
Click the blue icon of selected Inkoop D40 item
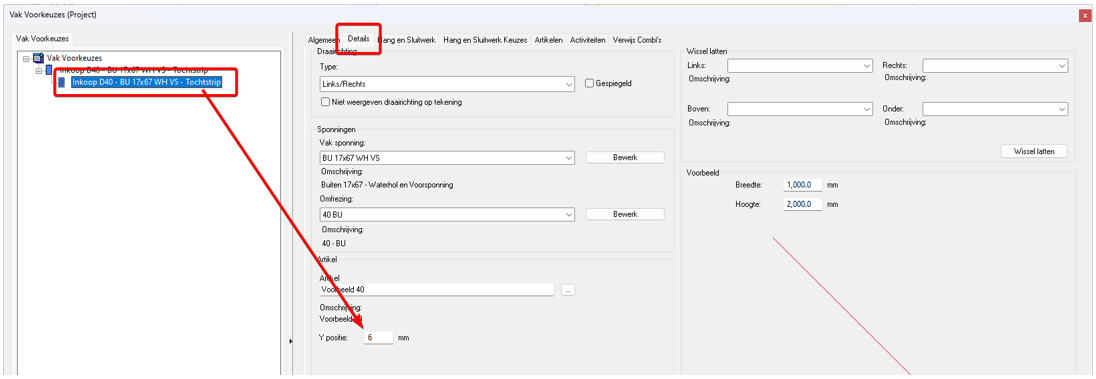[62, 83]
